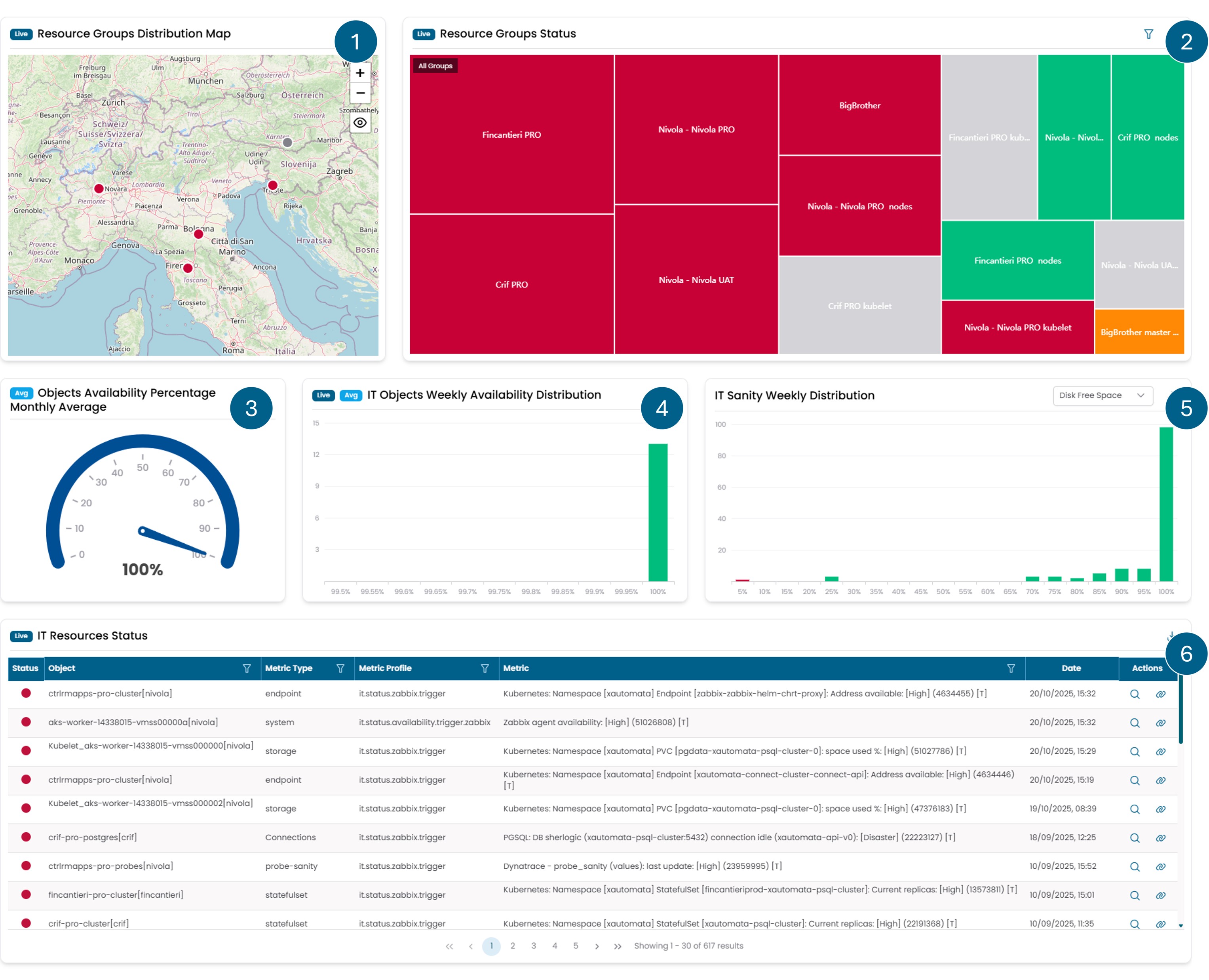This screenshot has width=1209, height=980.
Task: Filter the Metric Profile column
Action: [x=484, y=668]
